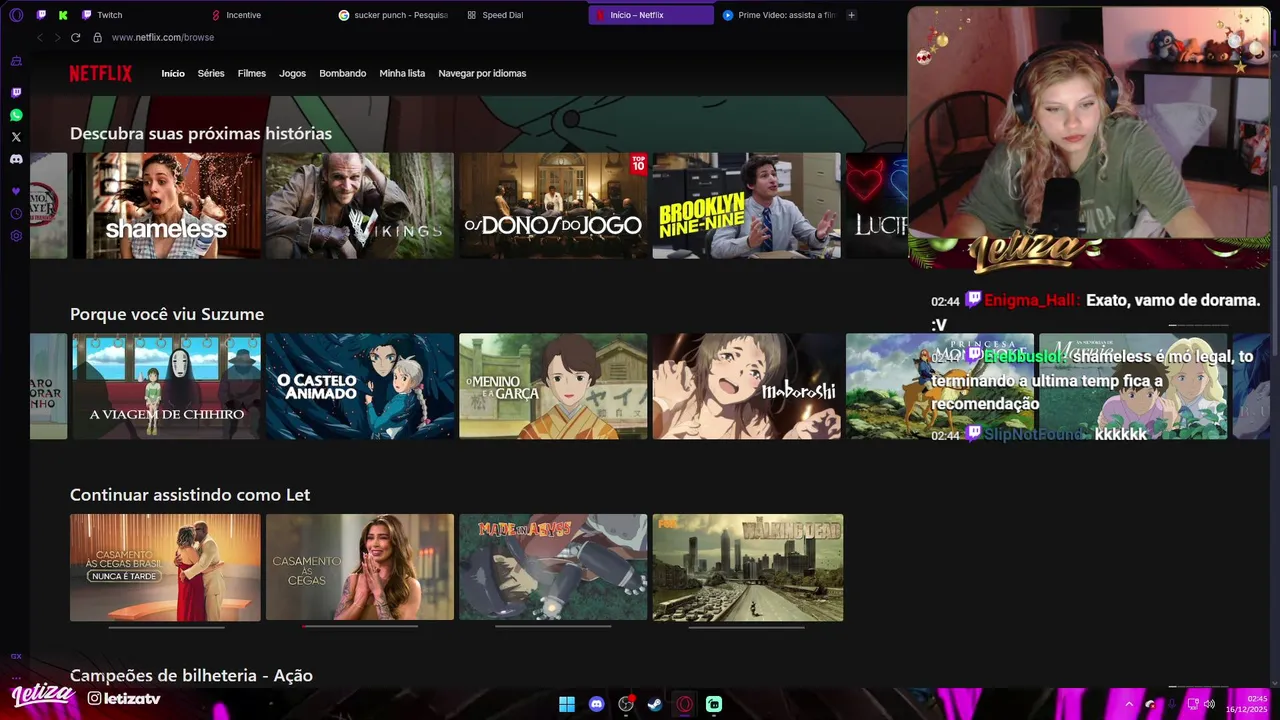
Task: Open pinned Twitch tab icon
Action: coord(41,15)
